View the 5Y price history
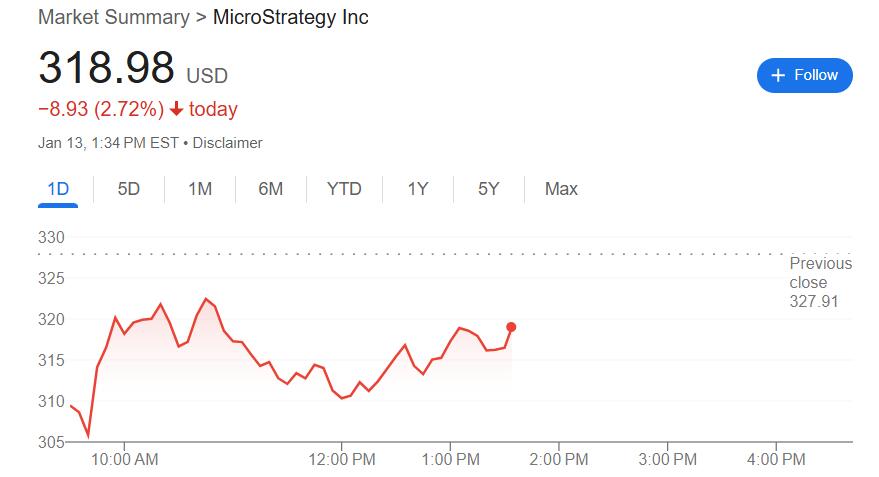The width and height of the screenshot is (879, 477). click(x=488, y=189)
